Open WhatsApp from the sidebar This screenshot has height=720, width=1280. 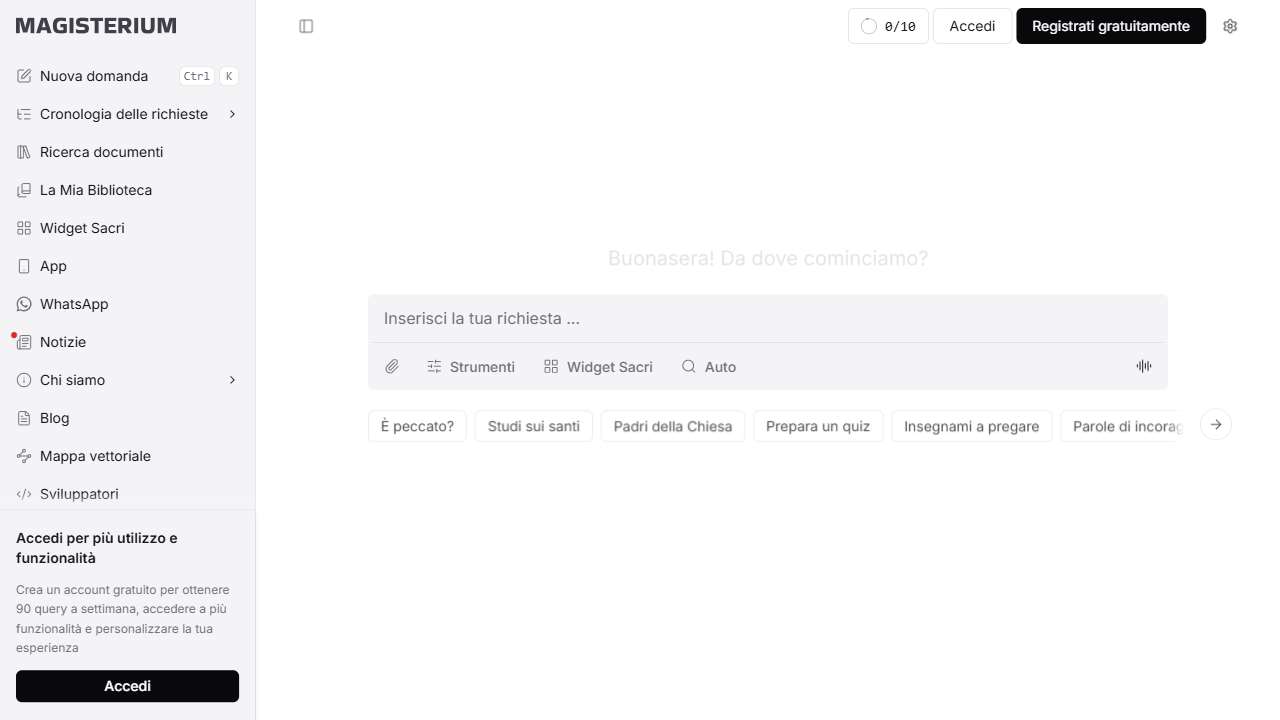coord(74,304)
